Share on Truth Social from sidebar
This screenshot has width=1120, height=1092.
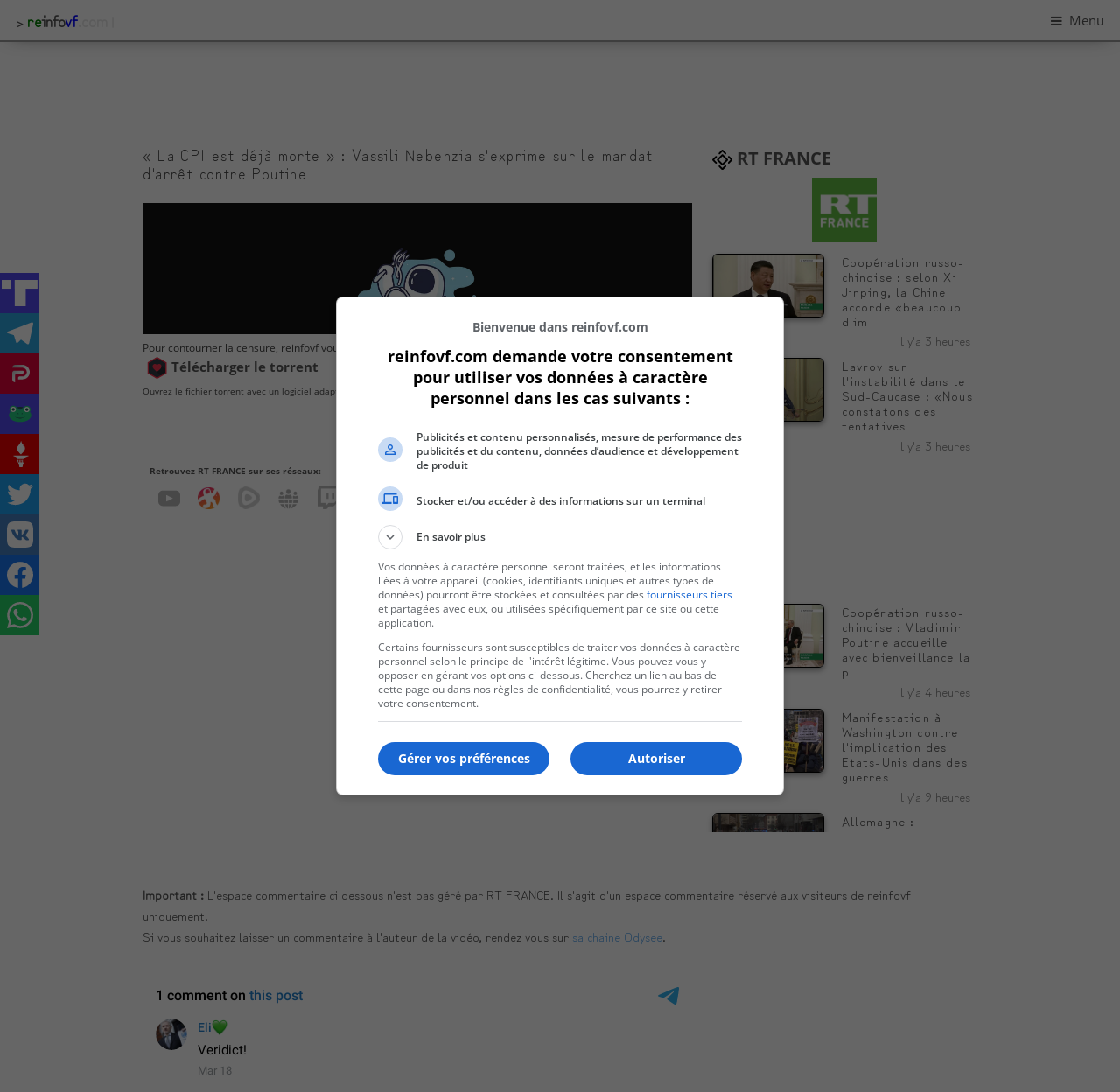pos(19,293)
